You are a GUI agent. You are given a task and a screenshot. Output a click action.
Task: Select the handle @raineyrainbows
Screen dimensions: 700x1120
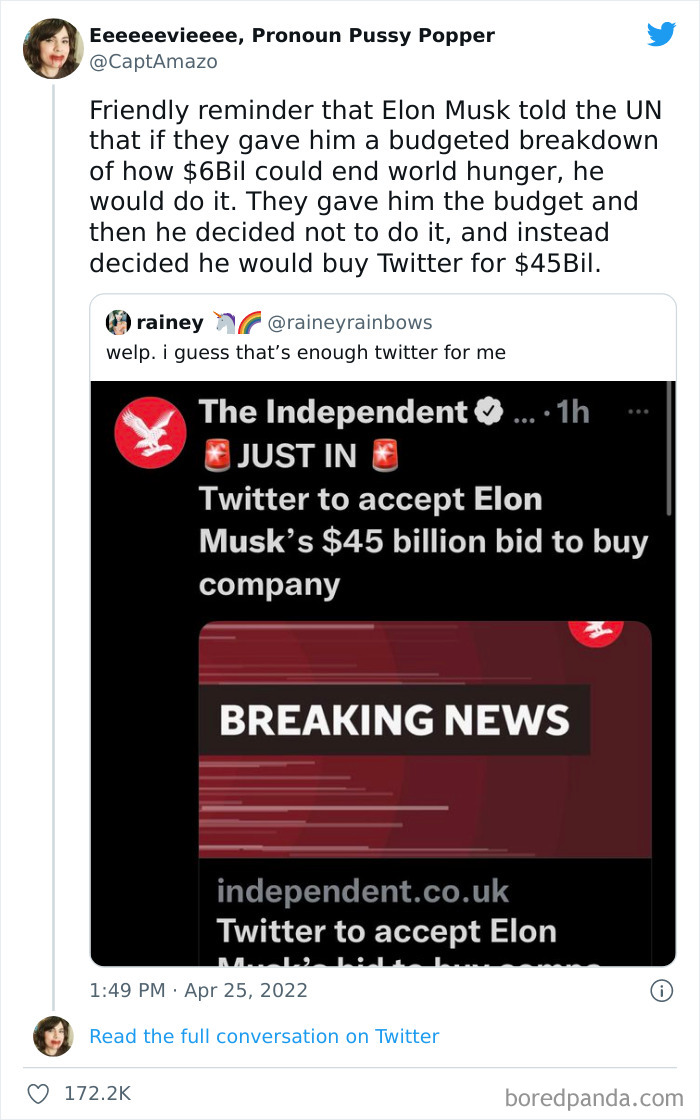(x=350, y=322)
